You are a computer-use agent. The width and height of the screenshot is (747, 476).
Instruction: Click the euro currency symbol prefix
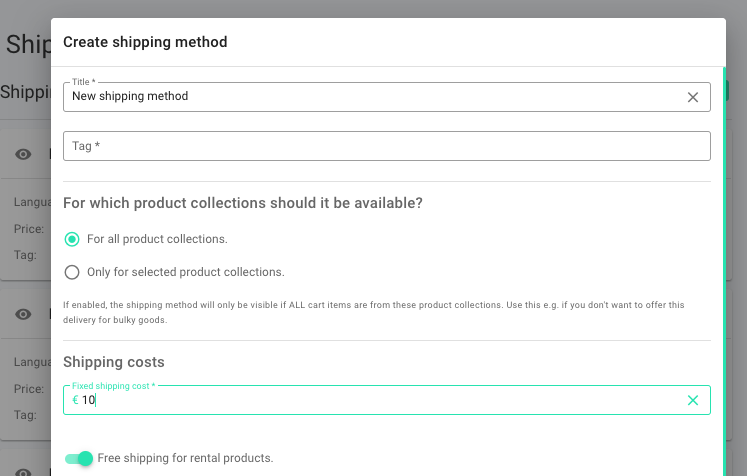(x=75, y=400)
